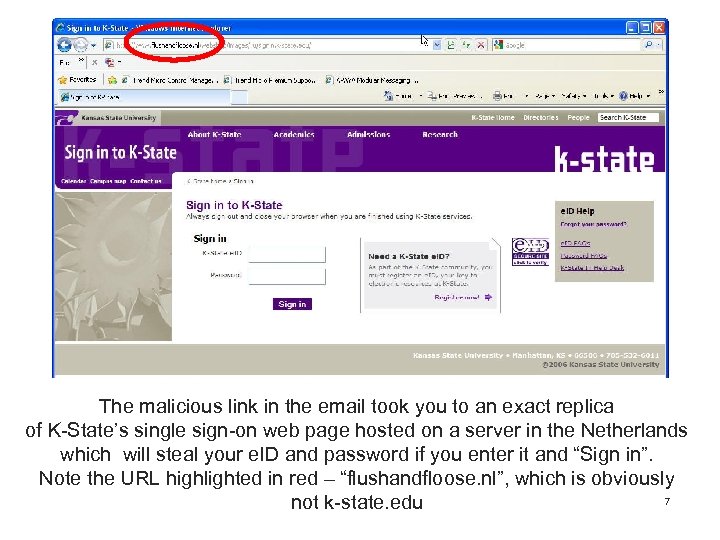
Task: Click the eID FAQs link
Action: click(x=575, y=243)
